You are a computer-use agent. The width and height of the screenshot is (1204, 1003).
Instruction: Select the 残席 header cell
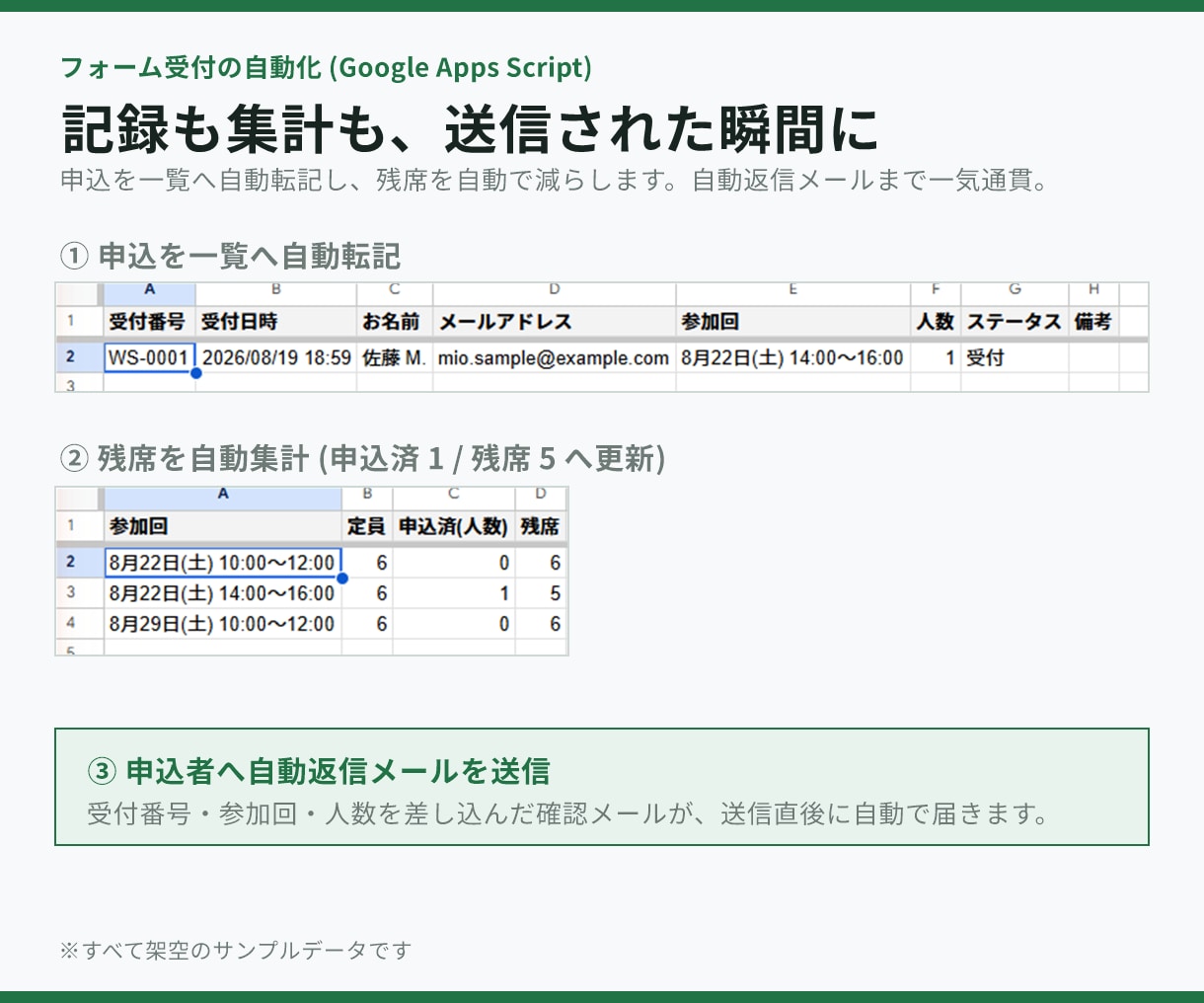541,526
